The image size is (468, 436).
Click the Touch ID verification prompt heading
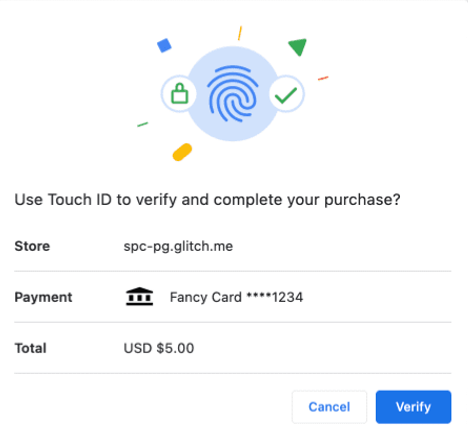coord(207,200)
